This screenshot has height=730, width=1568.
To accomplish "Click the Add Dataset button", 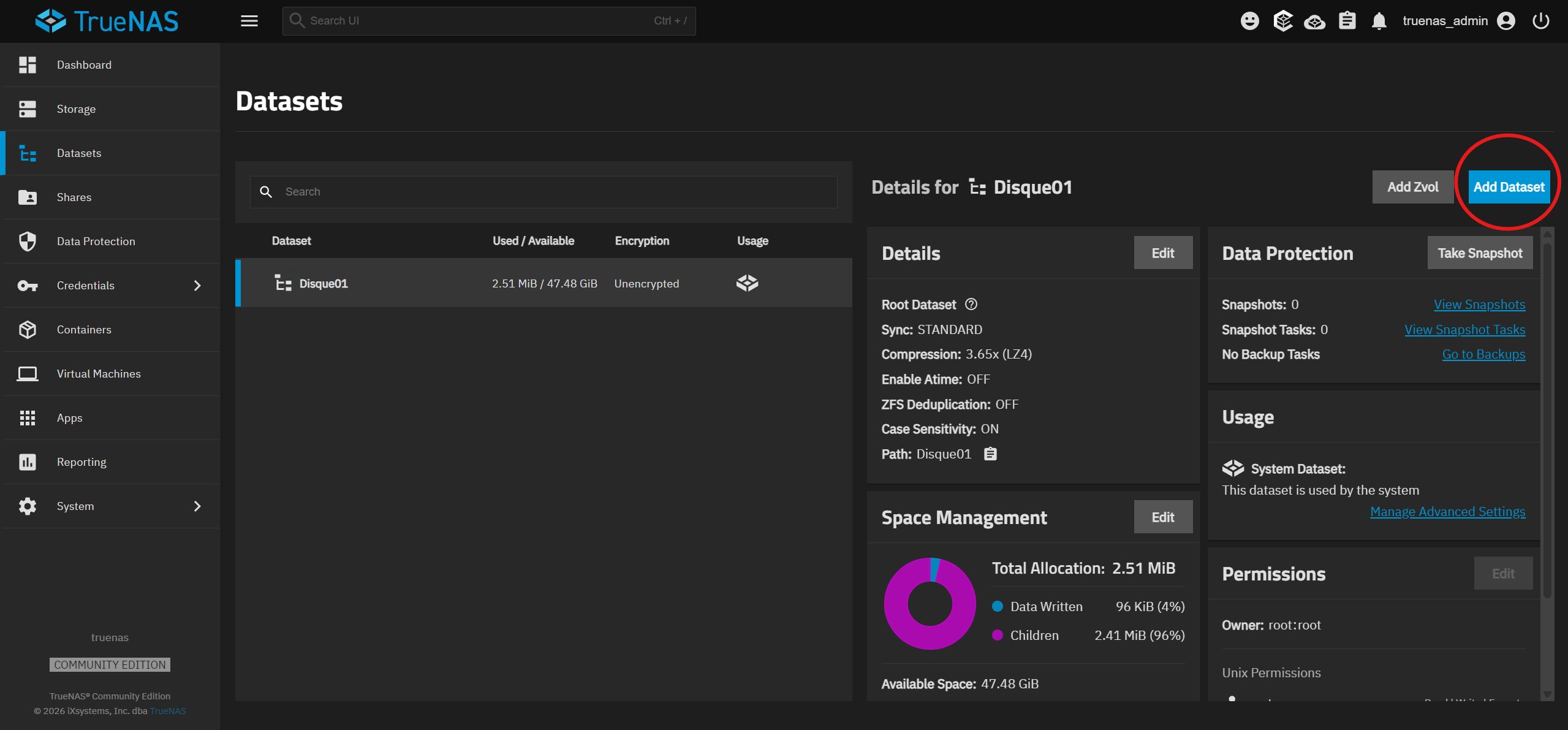I will coord(1509,187).
